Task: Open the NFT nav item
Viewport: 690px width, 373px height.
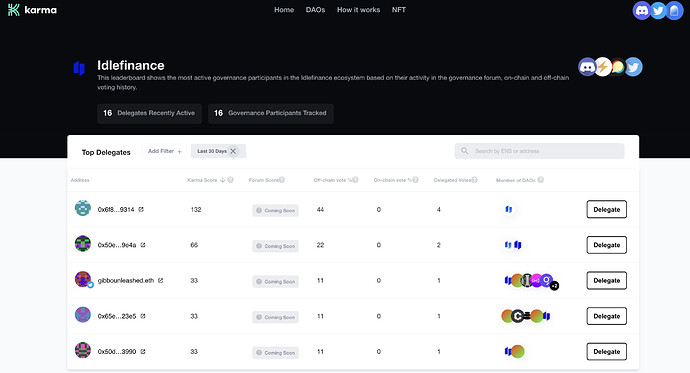Action: point(399,10)
